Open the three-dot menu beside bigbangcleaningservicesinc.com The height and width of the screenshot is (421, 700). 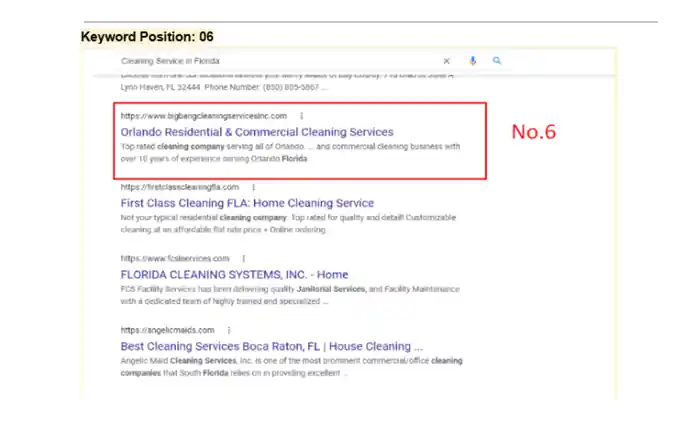tap(302, 116)
